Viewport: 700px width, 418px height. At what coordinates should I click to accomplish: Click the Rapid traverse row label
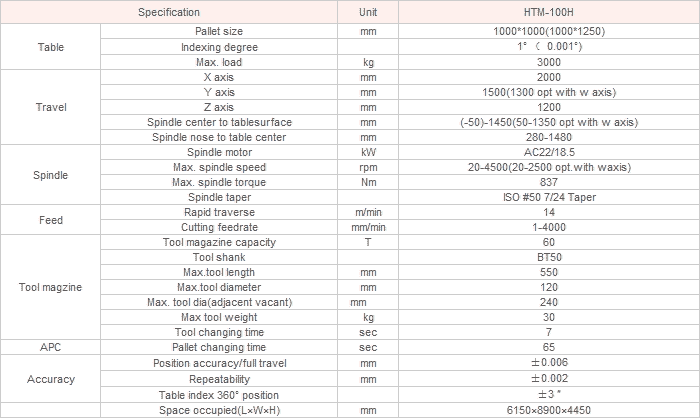pos(219,212)
